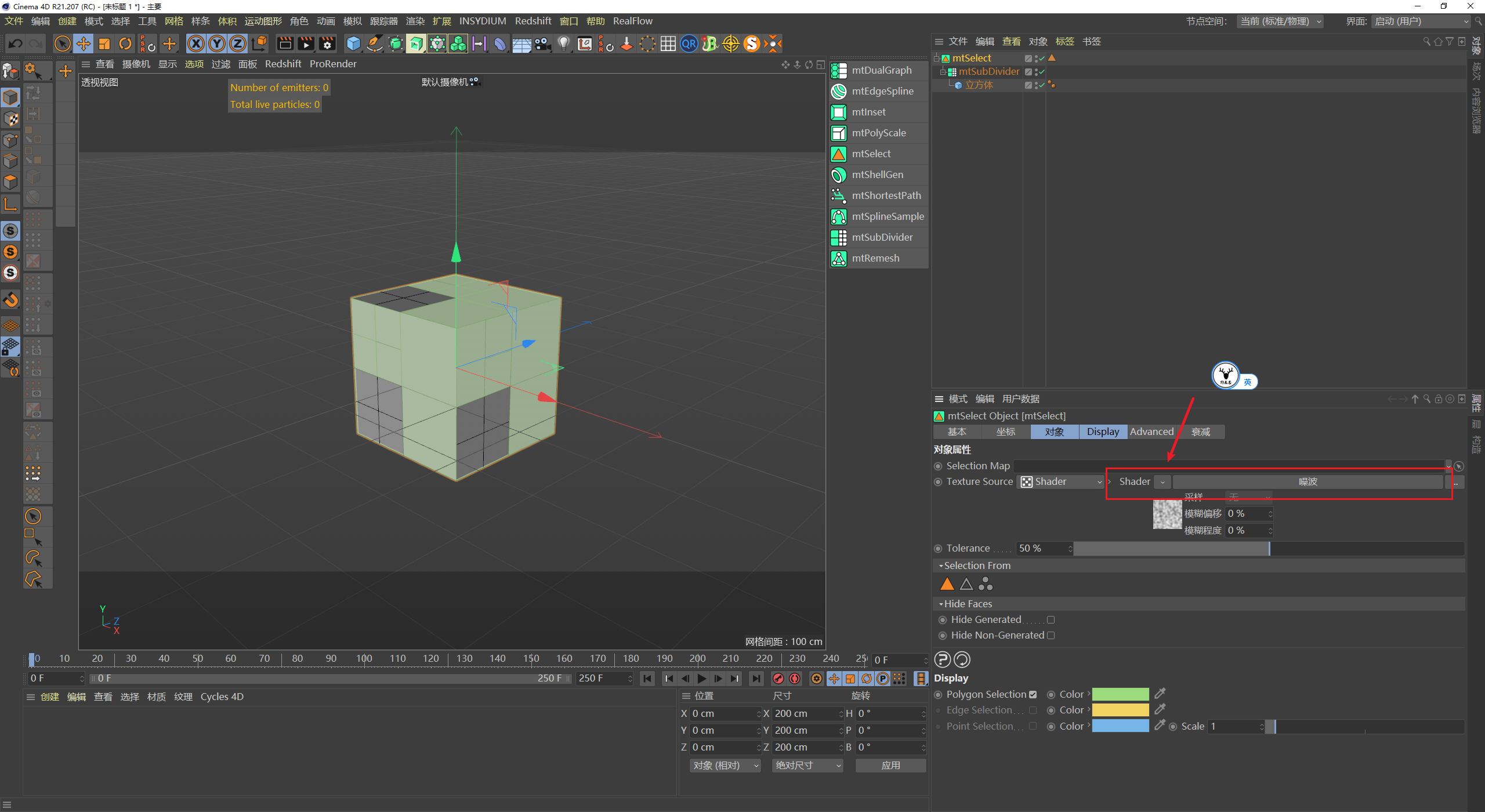Click the 噪波 noise shader button
Image resolution: width=1485 pixels, height=812 pixels.
(1307, 482)
